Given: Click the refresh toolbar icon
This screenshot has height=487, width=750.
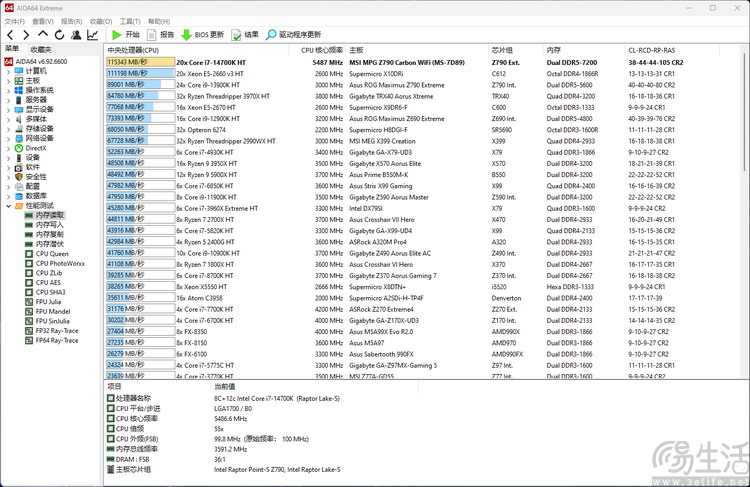Looking at the screenshot, I should pos(59,34).
